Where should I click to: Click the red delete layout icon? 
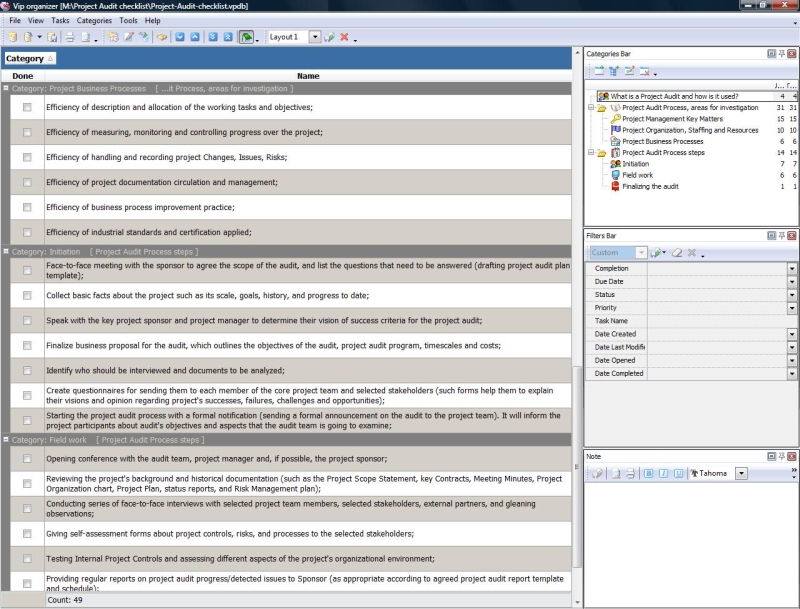point(344,37)
